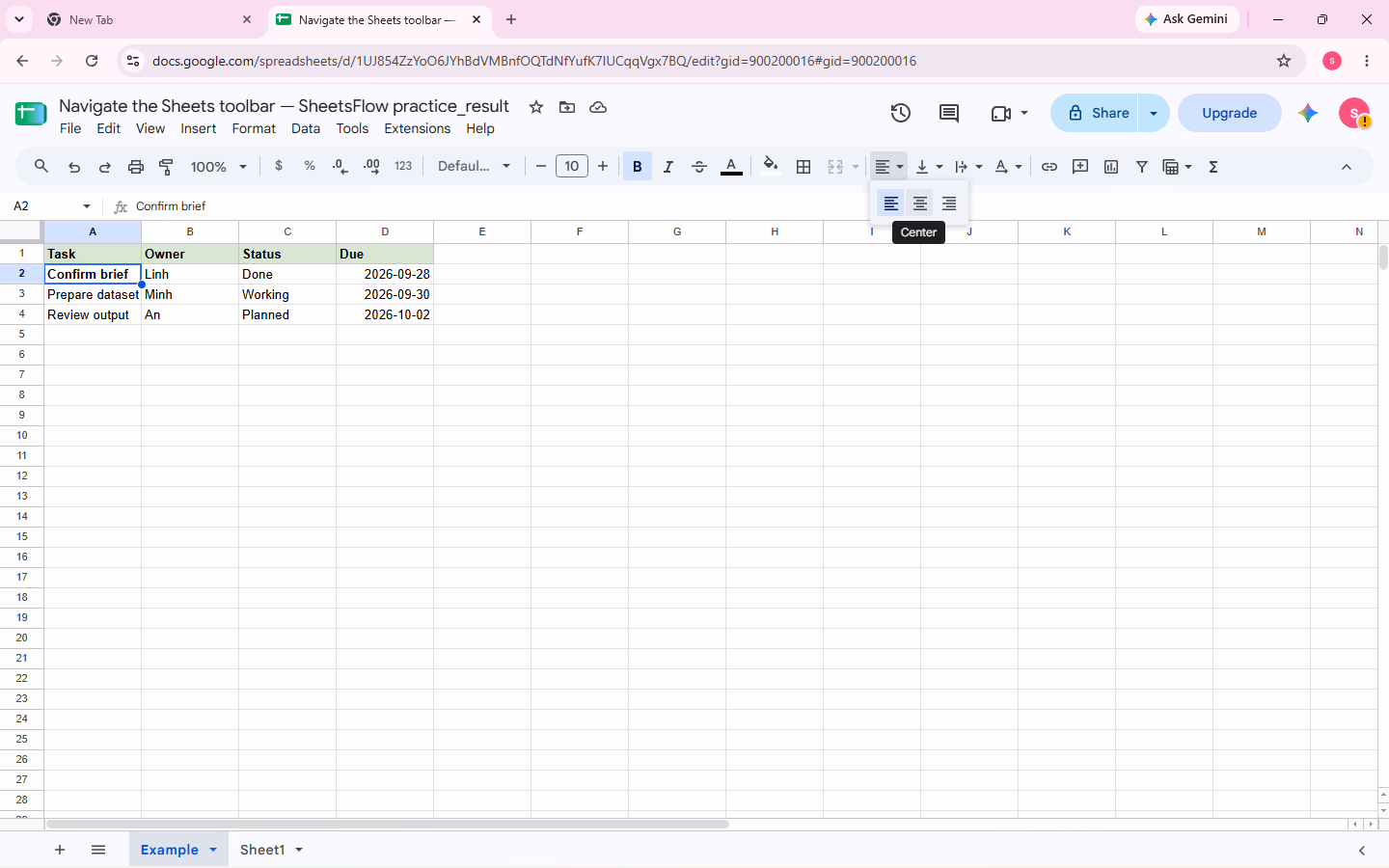Insert a chart
Screen dimensions: 1389x868
click(x=1111, y=167)
